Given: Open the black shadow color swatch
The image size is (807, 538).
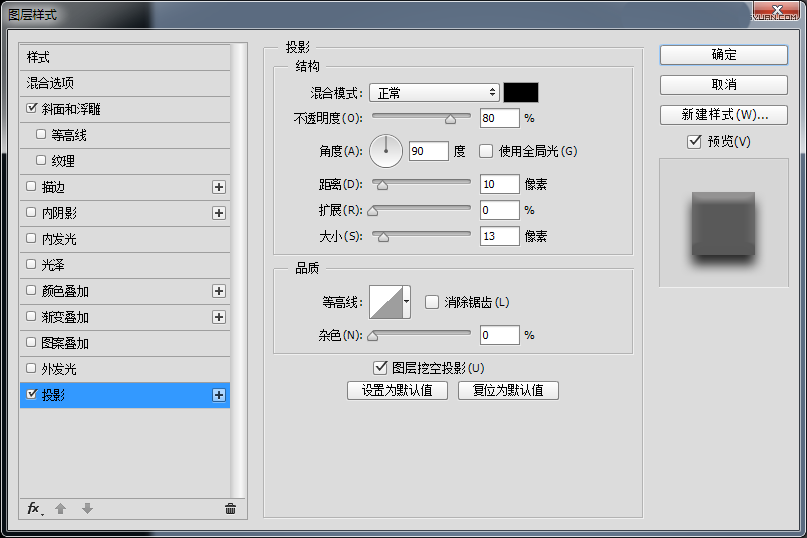Looking at the screenshot, I should tap(521, 92).
